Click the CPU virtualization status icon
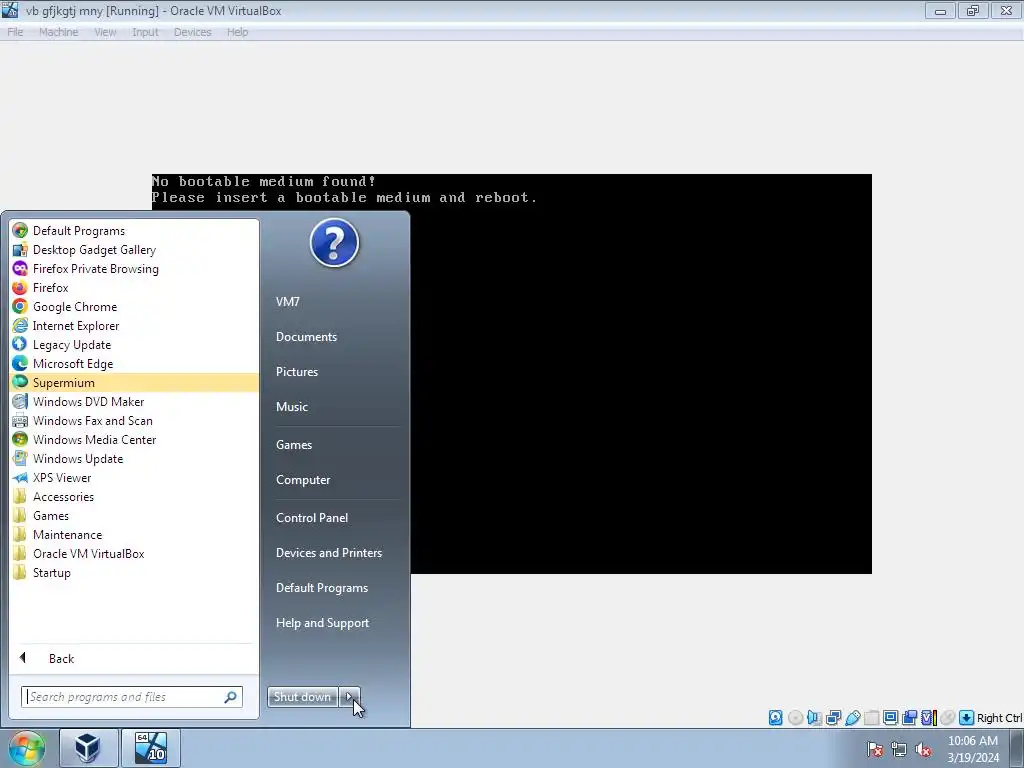The height and width of the screenshot is (768, 1024). click(x=928, y=718)
